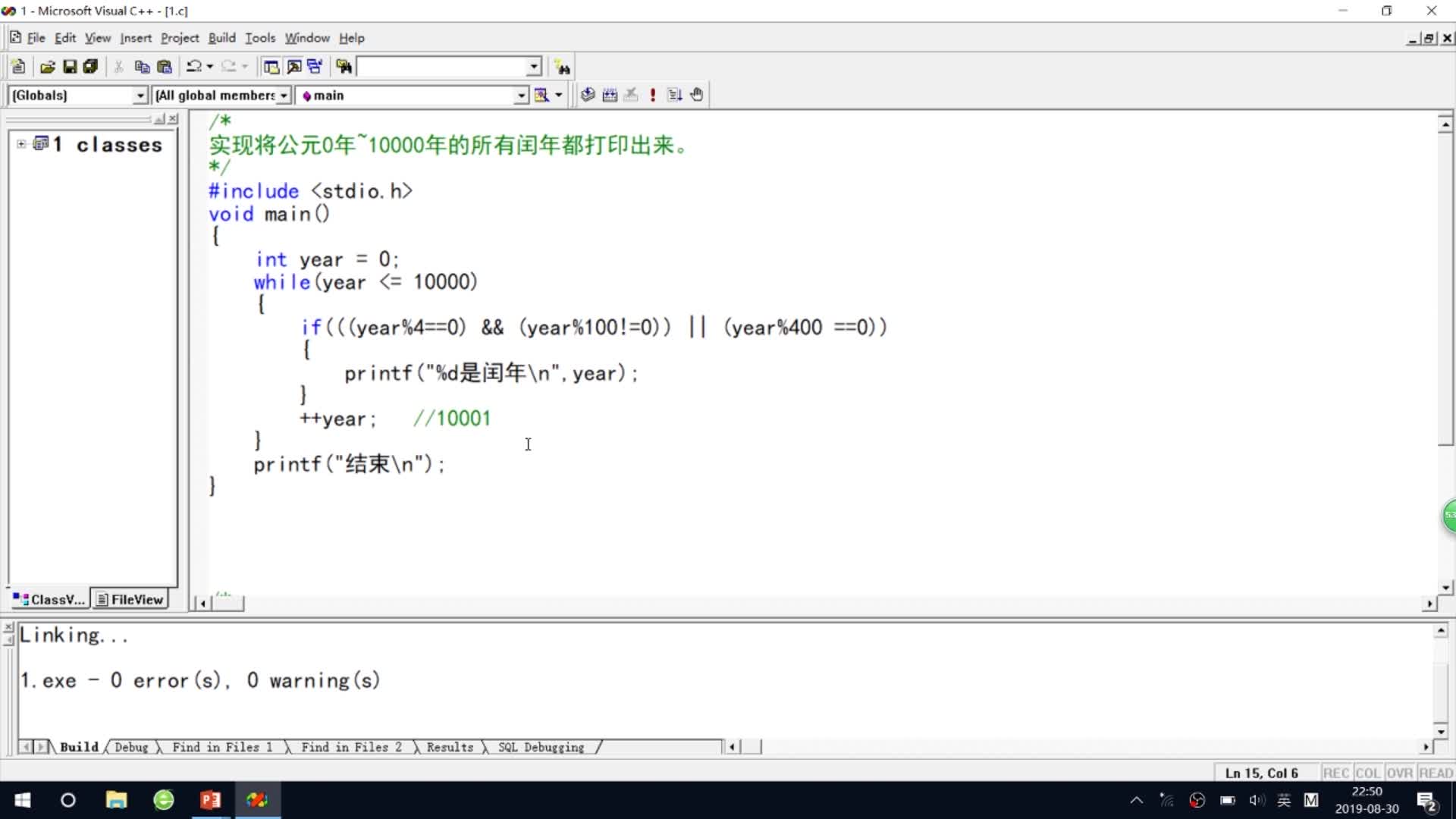Screen dimensions: 1456x819
Task: Click the Find in Files binoculars icon
Action: (344, 67)
